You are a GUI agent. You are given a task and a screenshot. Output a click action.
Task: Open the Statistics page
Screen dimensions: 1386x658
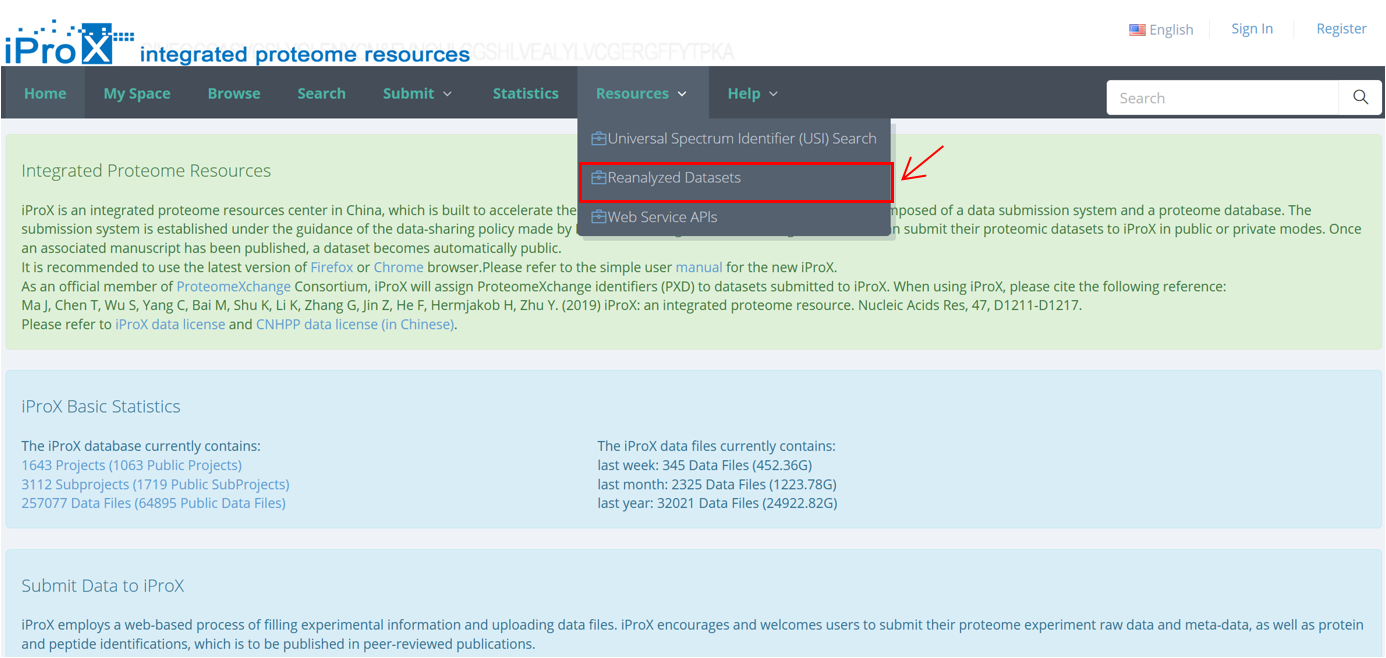(x=525, y=93)
